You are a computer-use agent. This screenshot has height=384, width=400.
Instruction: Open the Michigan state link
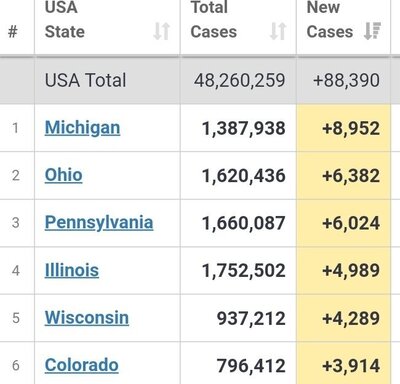pos(82,128)
